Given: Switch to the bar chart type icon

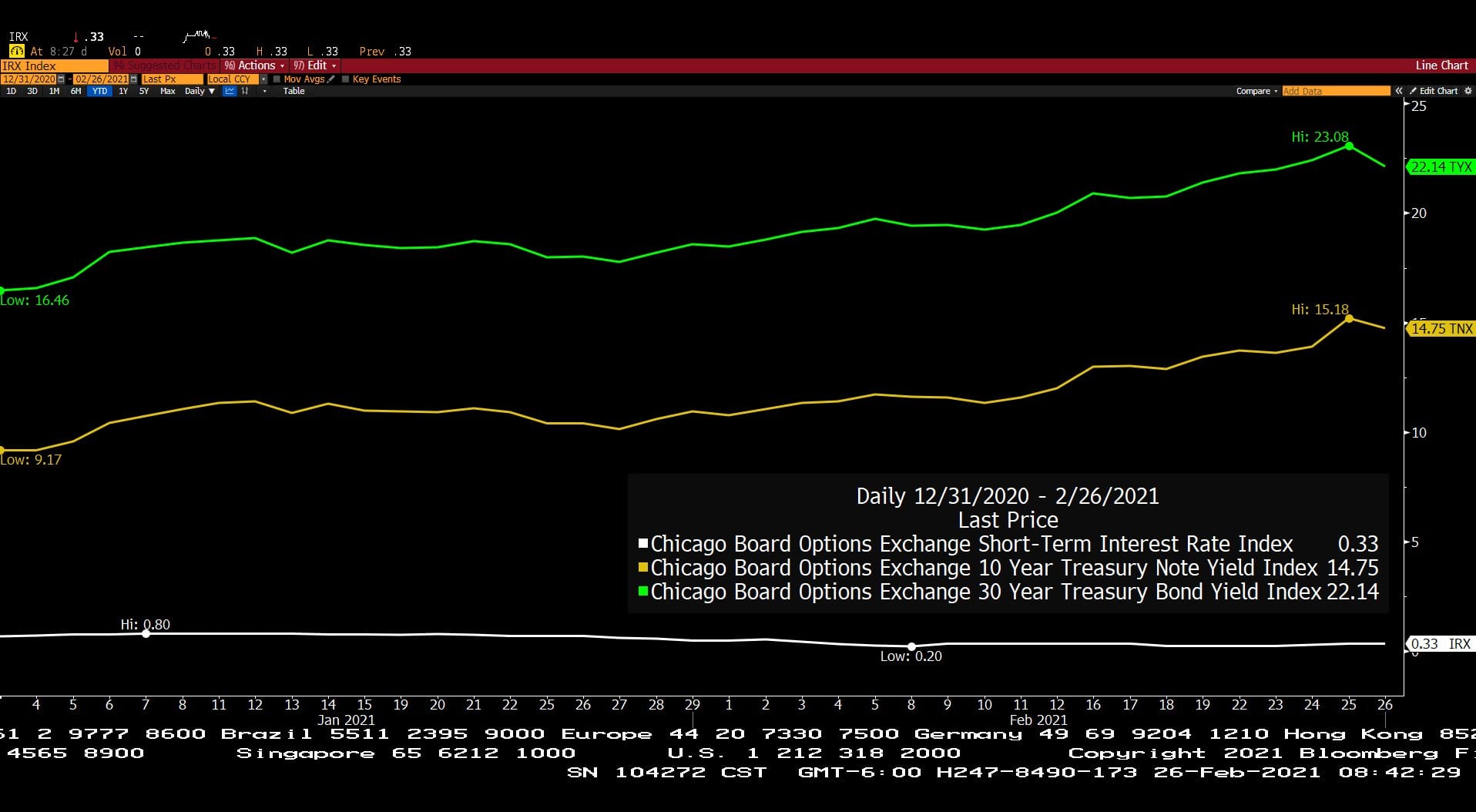Looking at the screenshot, I should (x=245, y=91).
